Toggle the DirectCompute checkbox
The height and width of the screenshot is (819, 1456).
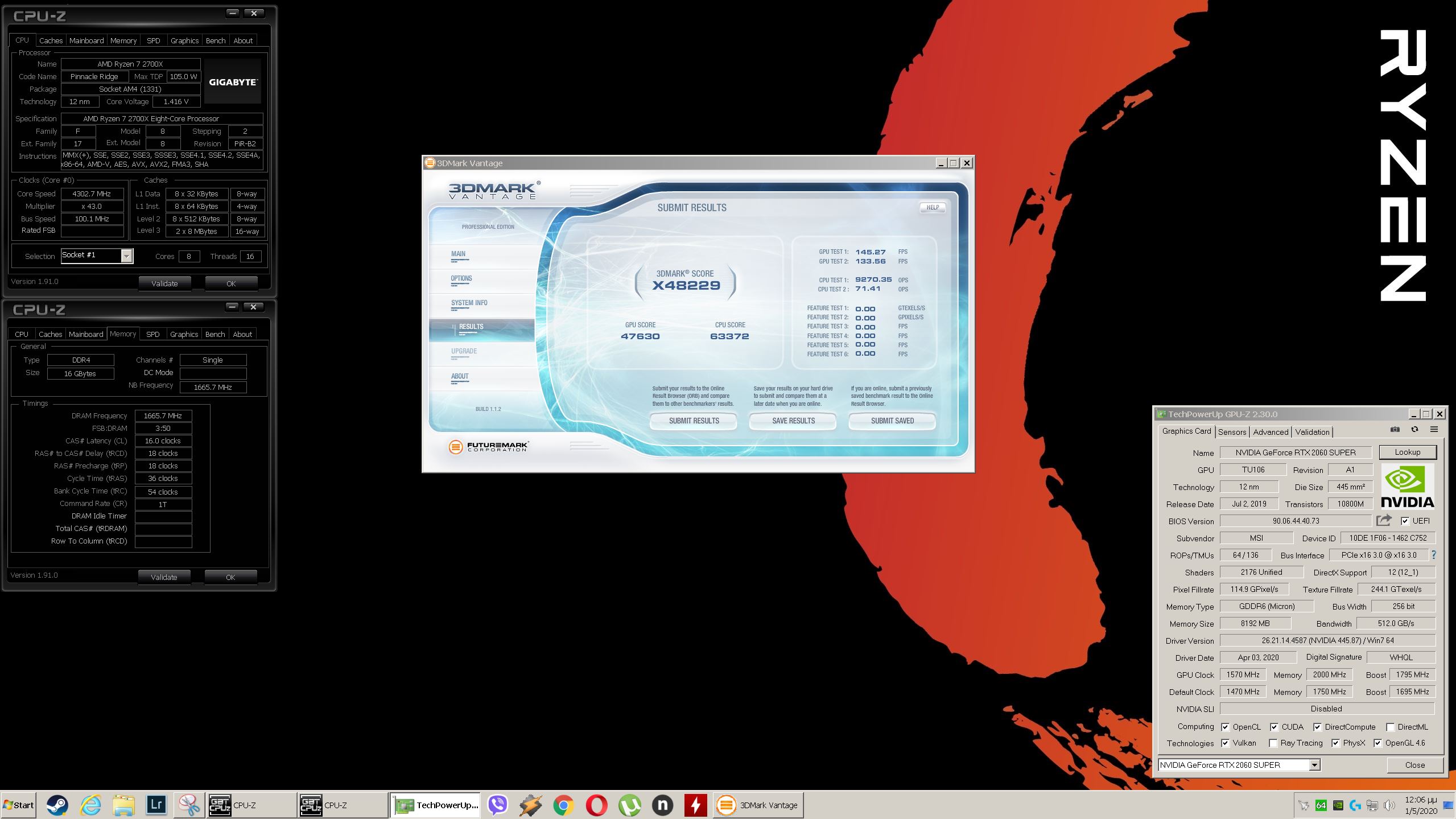coord(1317,727)
